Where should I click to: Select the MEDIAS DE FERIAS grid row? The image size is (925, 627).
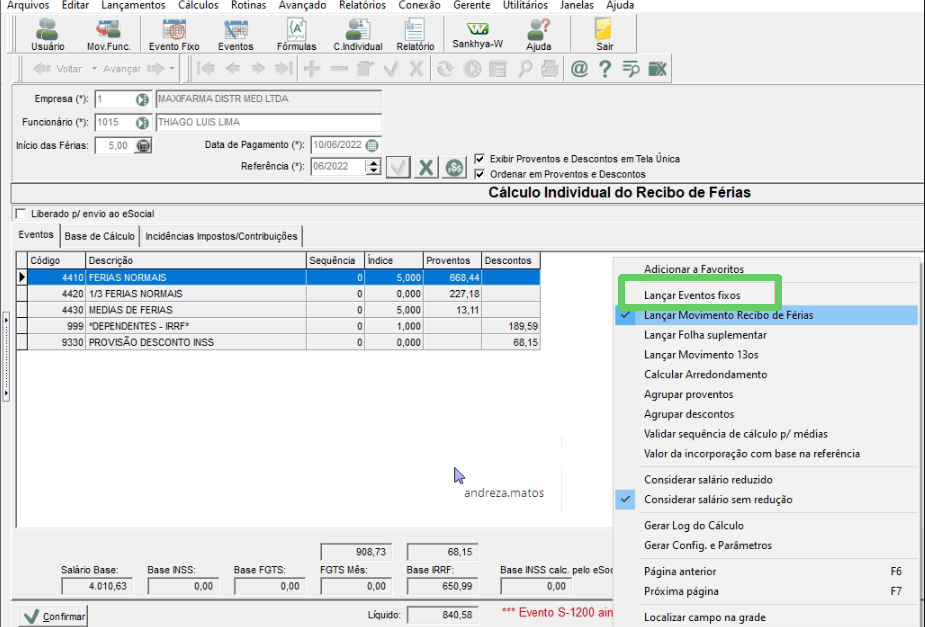pyautogui.click(x=278, y=310)
